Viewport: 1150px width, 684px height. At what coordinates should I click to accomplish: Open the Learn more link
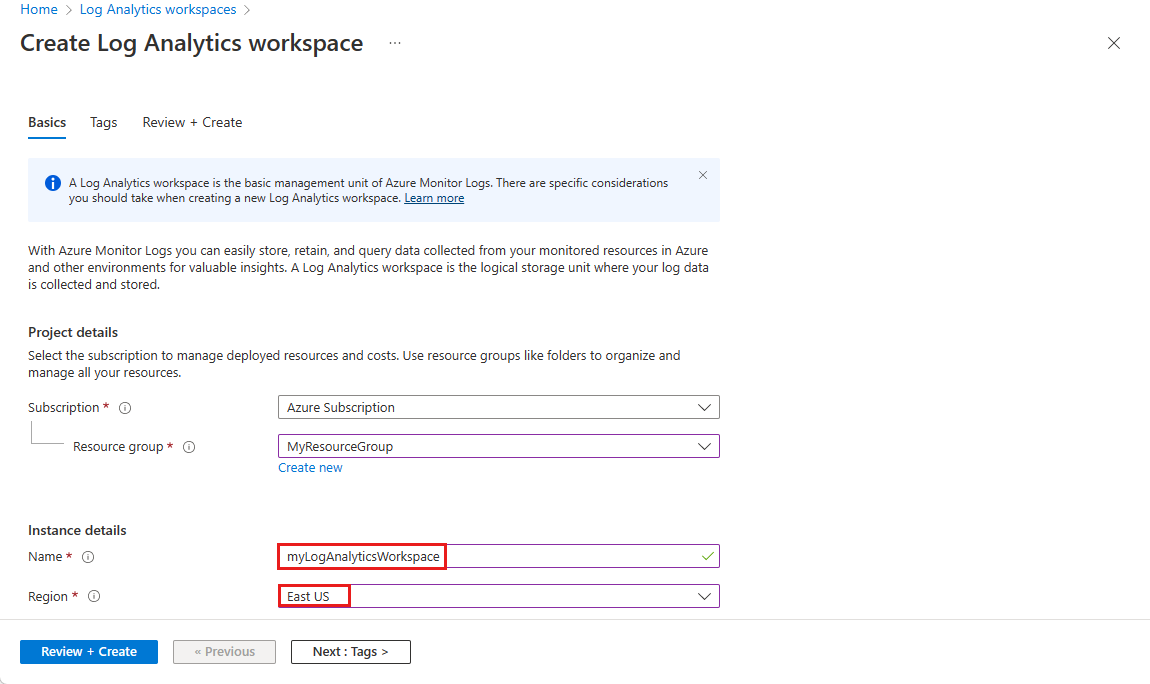click(434, 199)
